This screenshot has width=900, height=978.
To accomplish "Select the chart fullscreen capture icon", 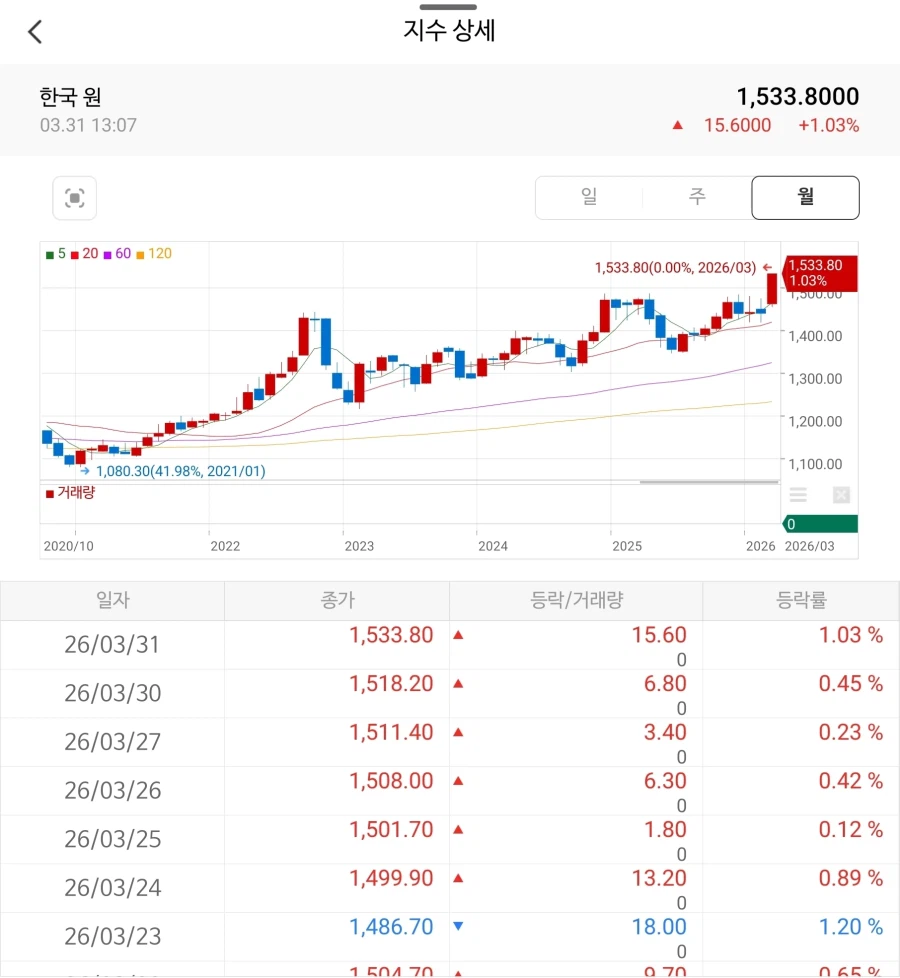I will [x=76, y=197].
